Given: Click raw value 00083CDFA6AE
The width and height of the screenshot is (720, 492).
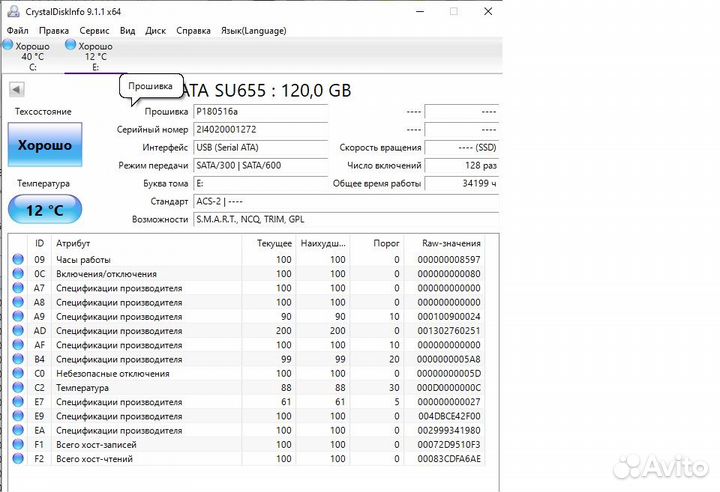Looking at the screenshot, I should point(449,459).
